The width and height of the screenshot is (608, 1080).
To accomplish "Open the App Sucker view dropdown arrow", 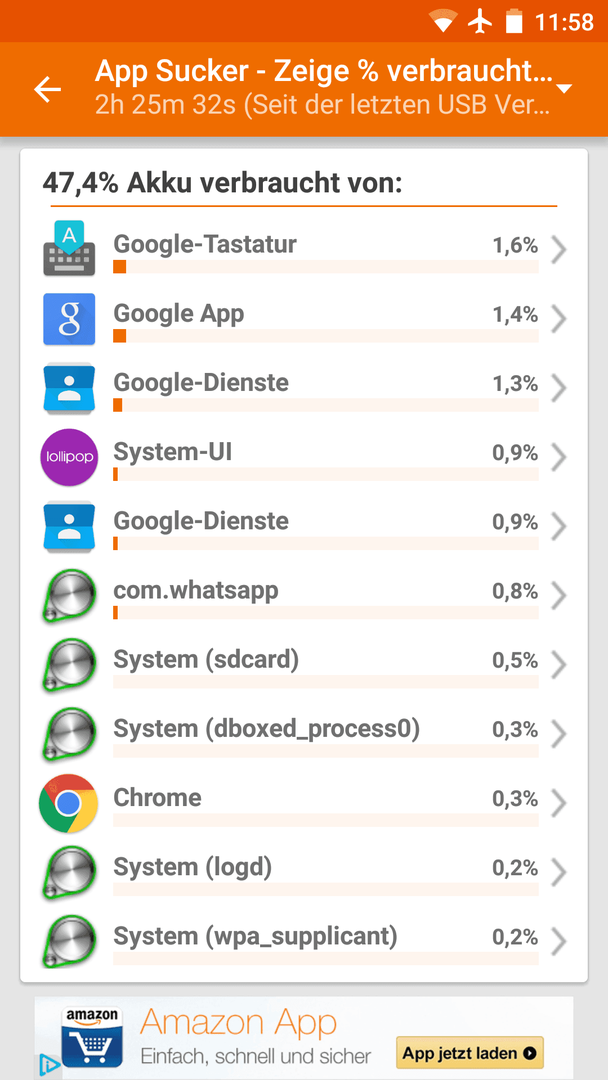I will 564,89.
